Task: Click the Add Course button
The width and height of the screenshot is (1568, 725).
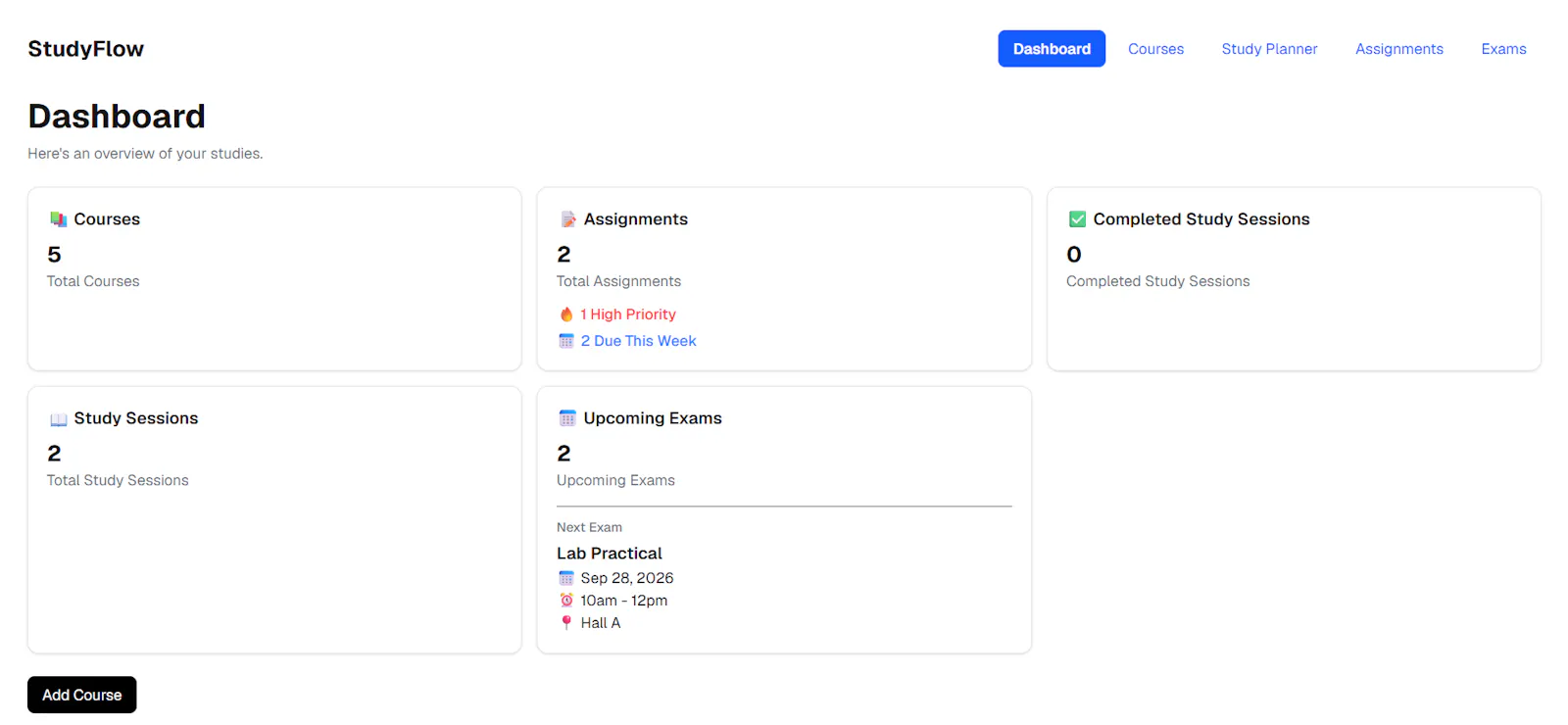Action: (82, 695)
